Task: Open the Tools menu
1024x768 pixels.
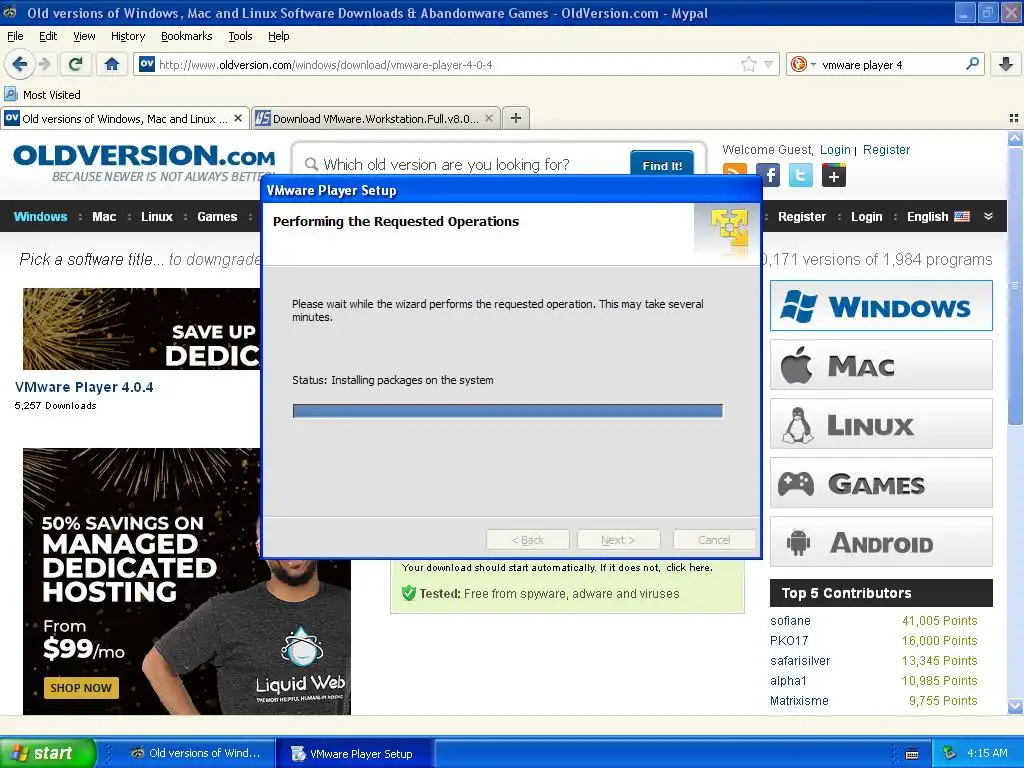Action: pyautogui.click(x=240, y=36)
